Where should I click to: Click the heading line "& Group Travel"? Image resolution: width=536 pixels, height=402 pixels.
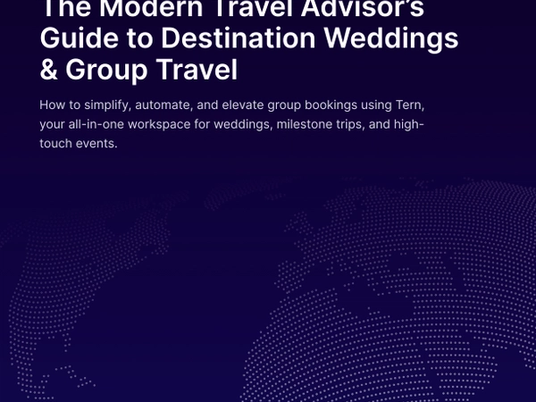click(x=138, y=70)
